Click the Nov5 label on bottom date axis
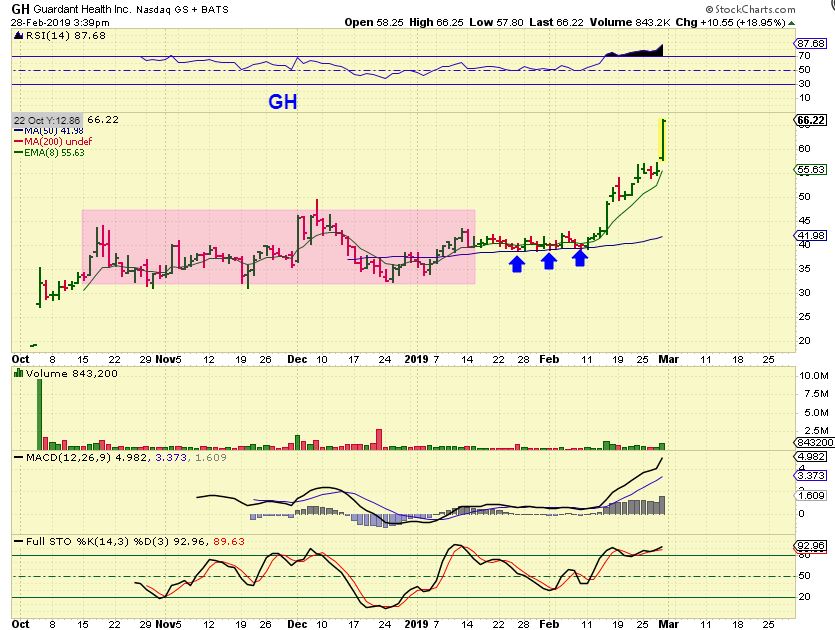The width and height of the screenshot is (835, 630). (x=168, y=624)
